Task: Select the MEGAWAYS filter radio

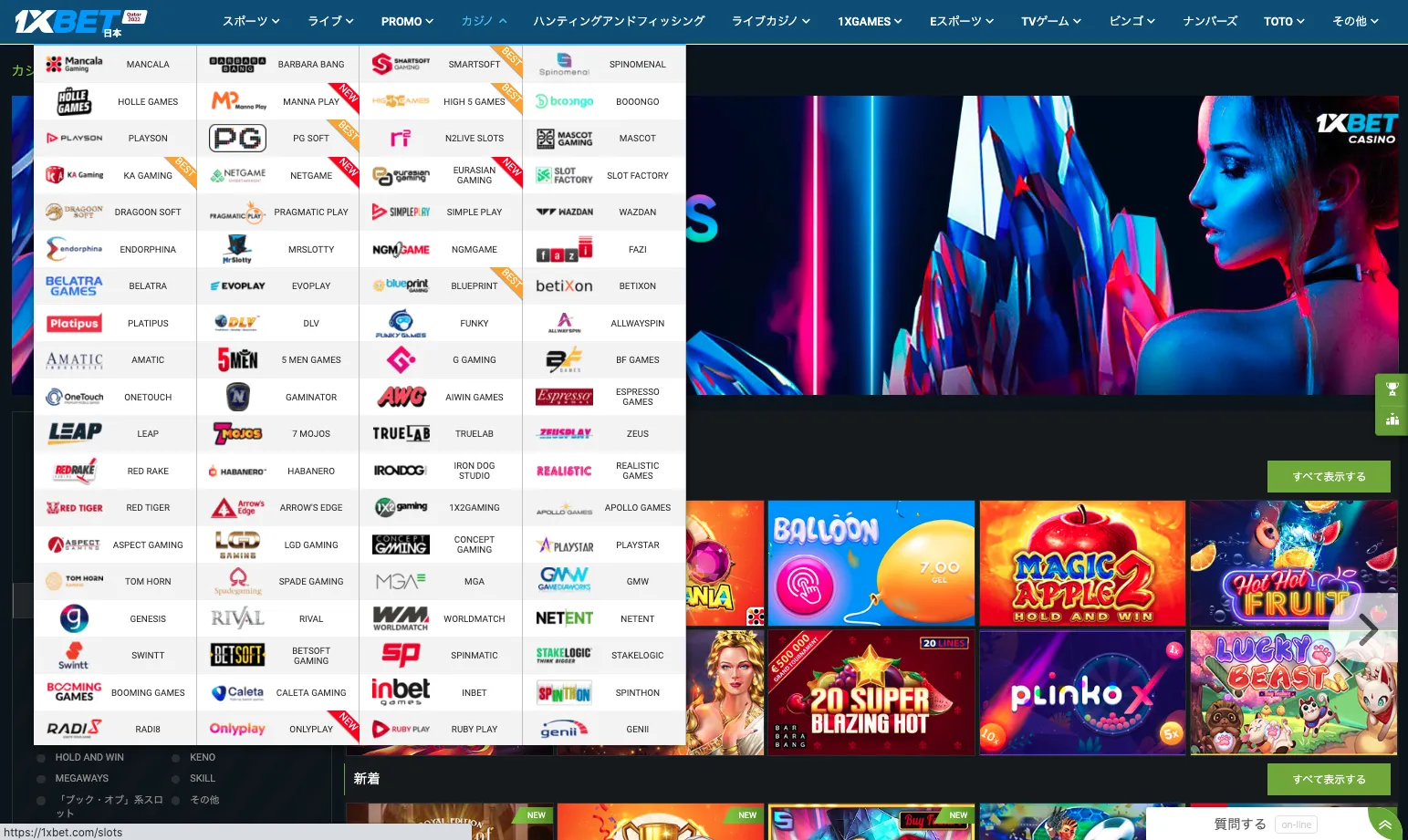Action: coord(40,779)
